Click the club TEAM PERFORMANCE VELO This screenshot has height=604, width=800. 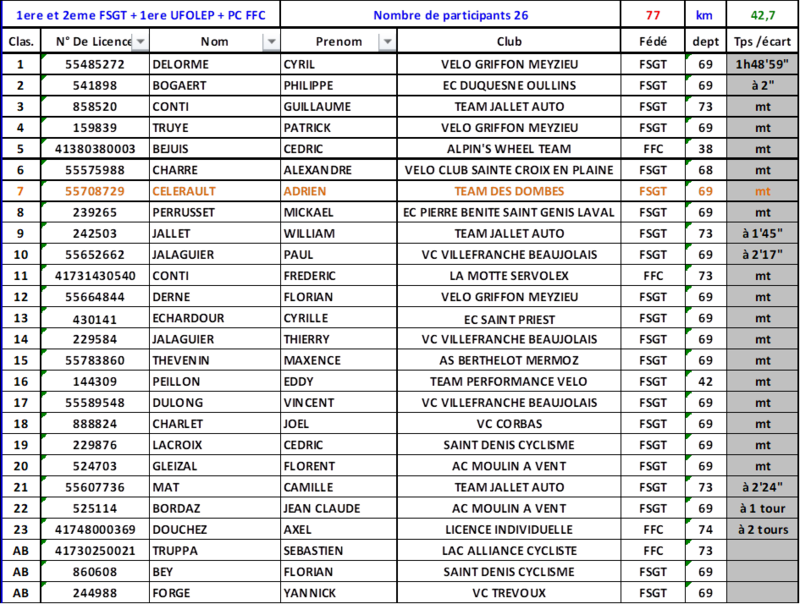coord(509,382)
